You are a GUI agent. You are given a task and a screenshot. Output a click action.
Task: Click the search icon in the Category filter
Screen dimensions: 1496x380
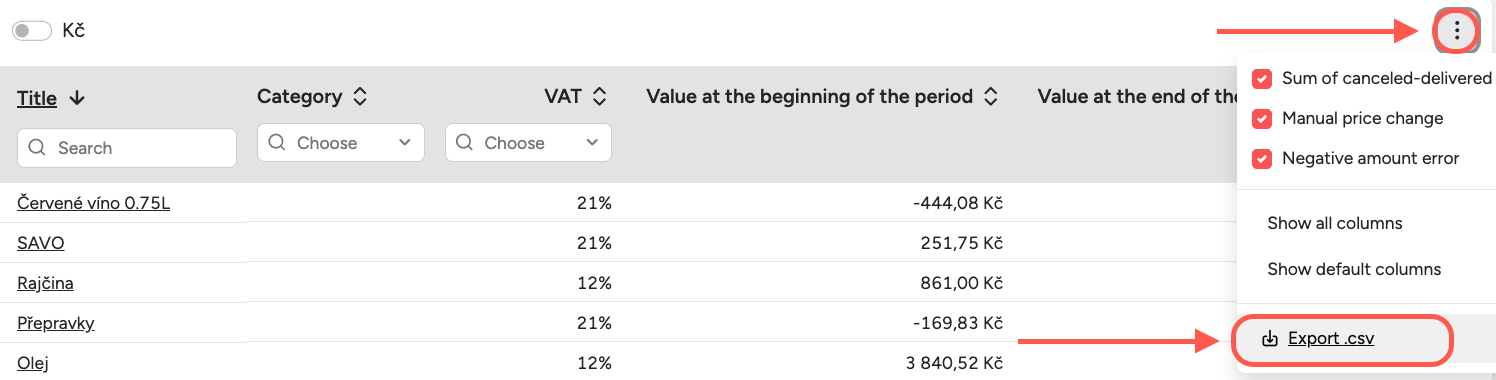[277, 143]
